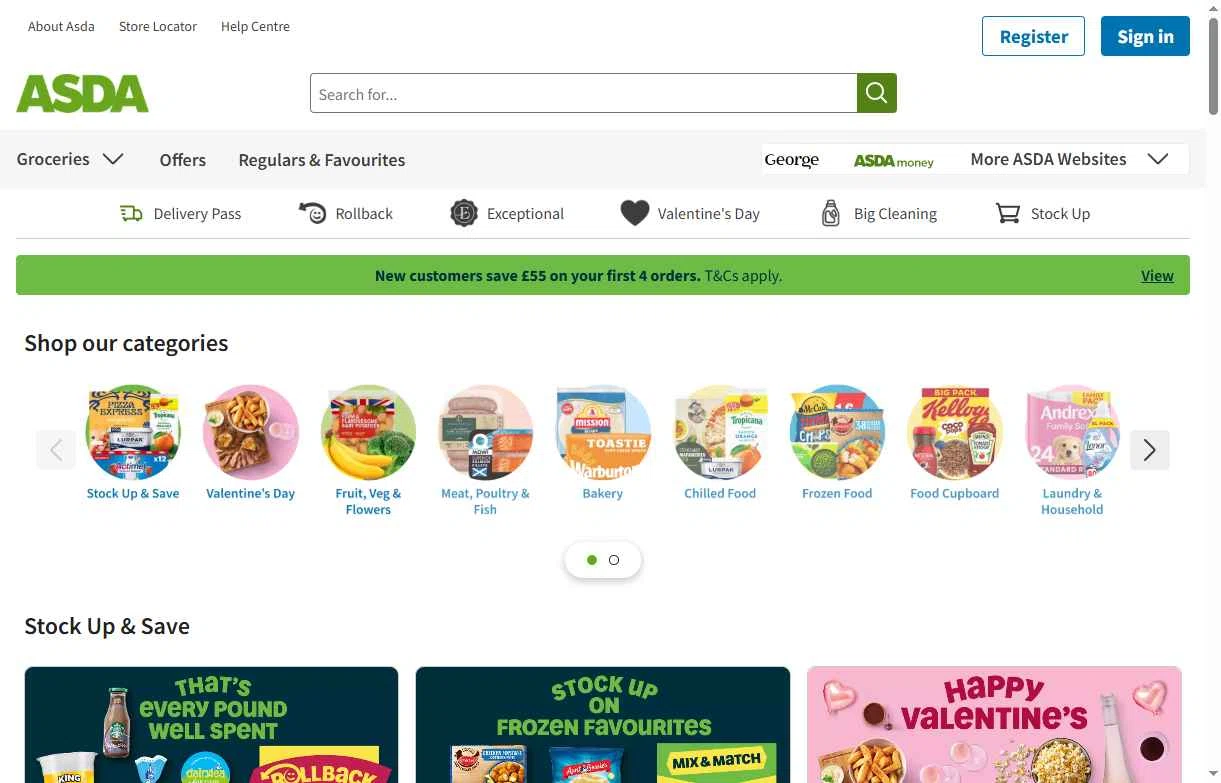This screenshot has width=1221, height=783.
Task: Click the Valentine's Day heart icon
Action: point(634,213)
